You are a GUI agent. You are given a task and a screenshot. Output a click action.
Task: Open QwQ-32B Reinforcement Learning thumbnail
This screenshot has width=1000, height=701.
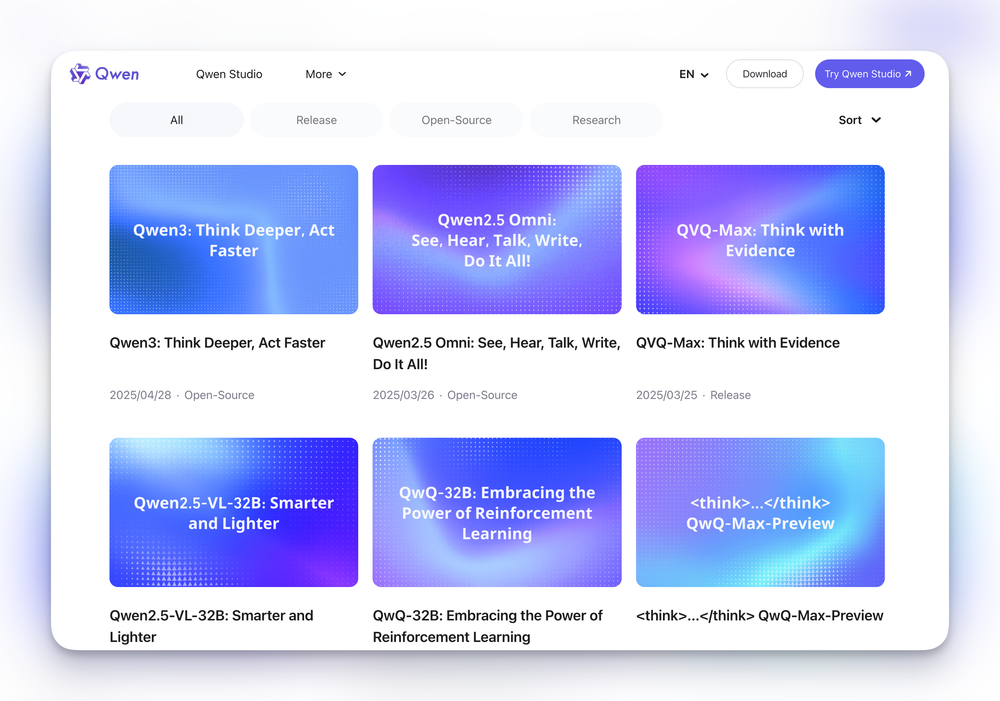497,512
